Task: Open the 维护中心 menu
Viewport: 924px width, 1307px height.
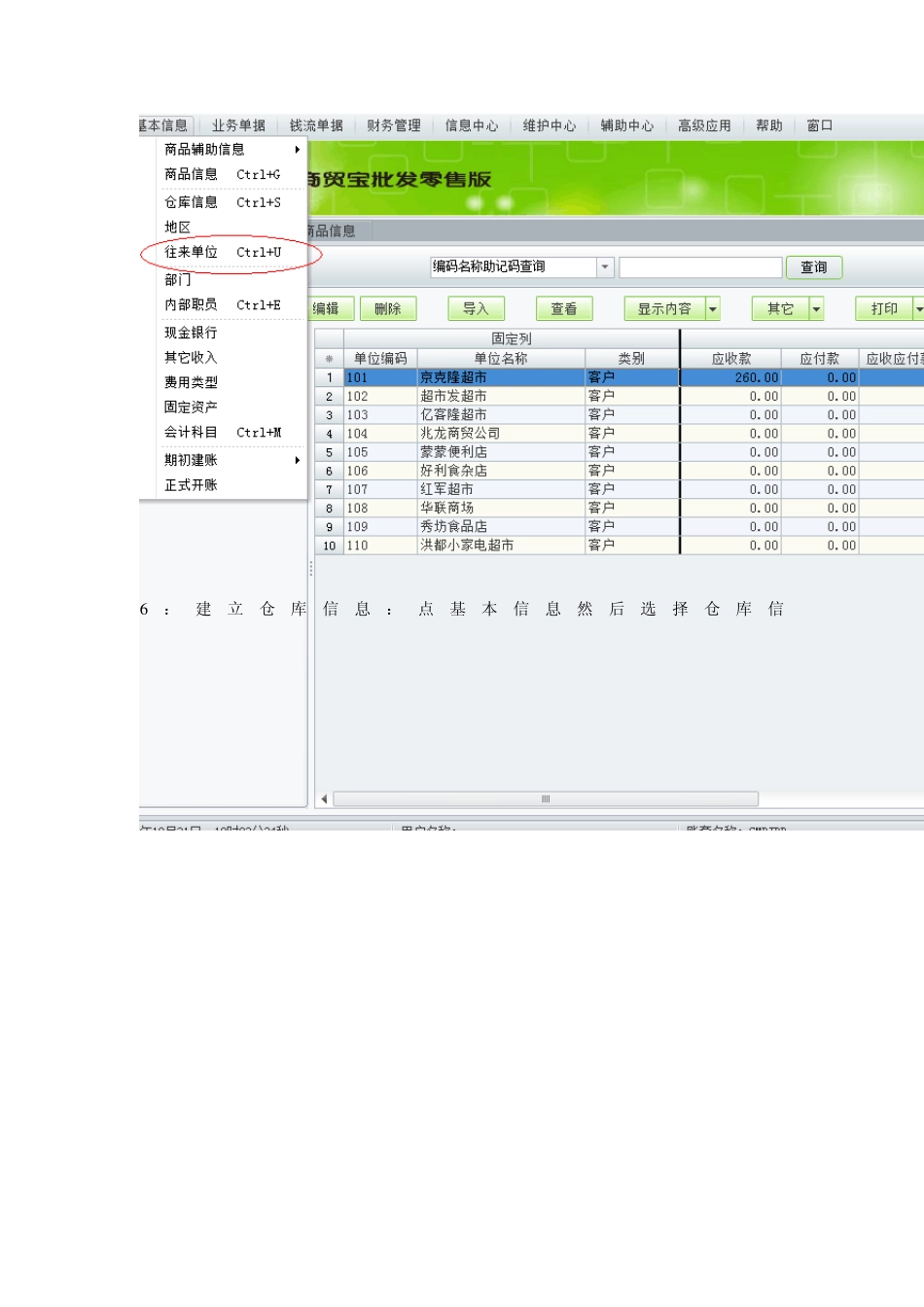Action: [550, 125]
